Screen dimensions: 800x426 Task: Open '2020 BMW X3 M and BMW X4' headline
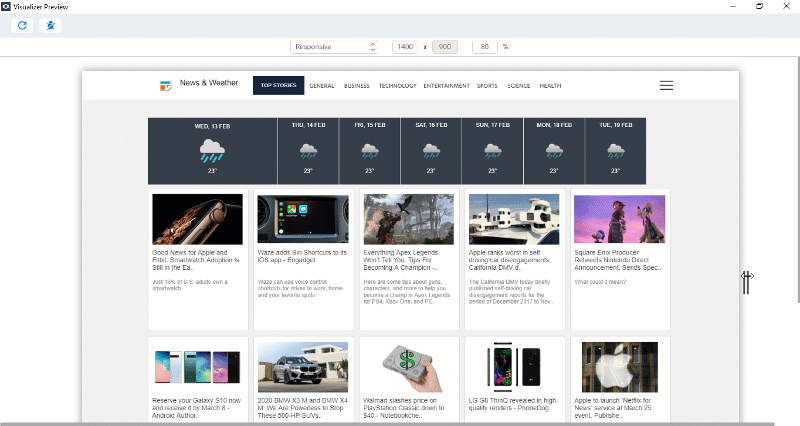tap(303, 408)
